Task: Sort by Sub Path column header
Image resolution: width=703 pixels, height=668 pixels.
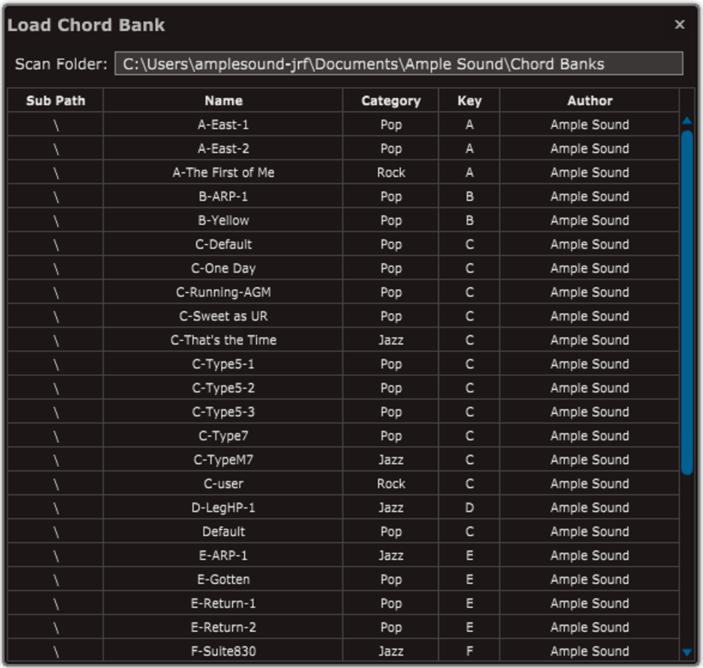Action: click(x=56, y=100)
